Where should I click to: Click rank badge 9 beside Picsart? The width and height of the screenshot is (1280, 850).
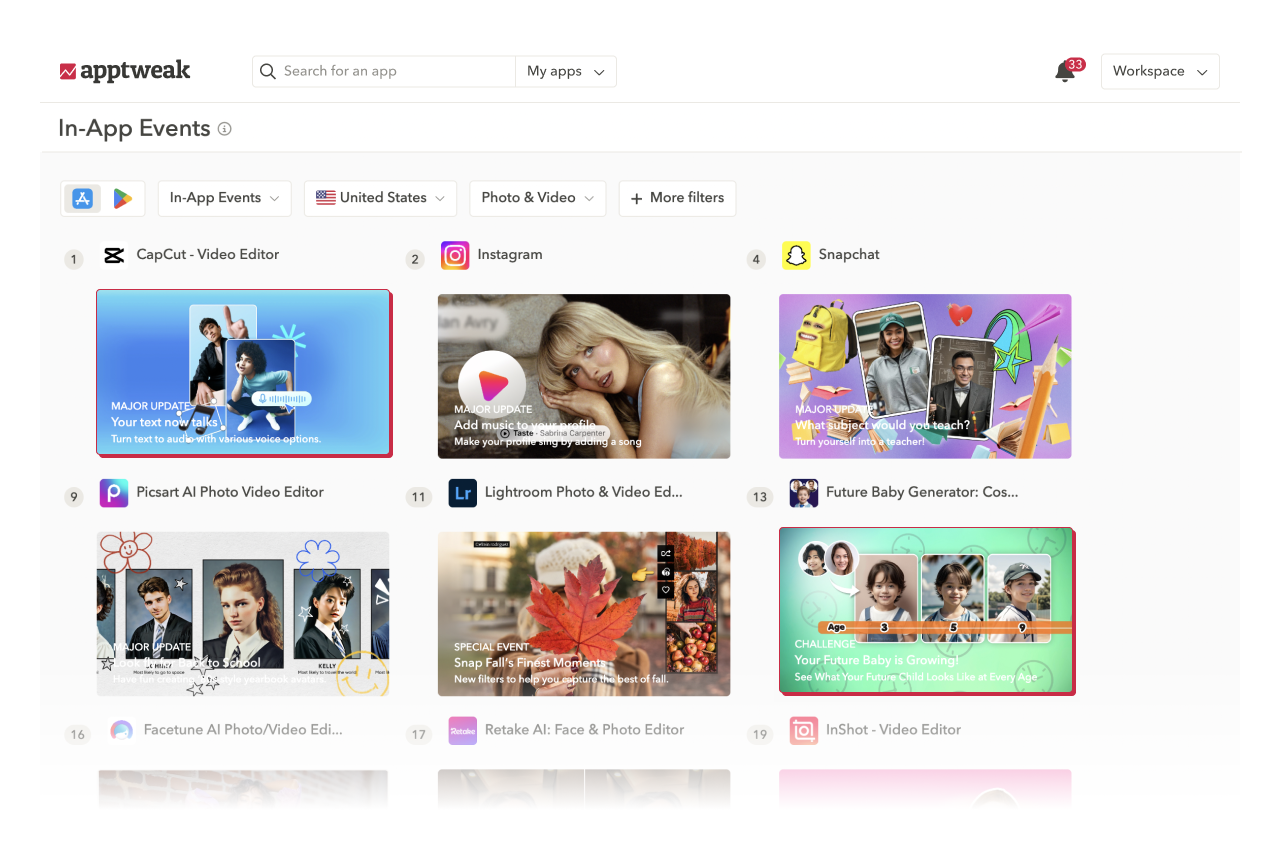tap(74, 497)
